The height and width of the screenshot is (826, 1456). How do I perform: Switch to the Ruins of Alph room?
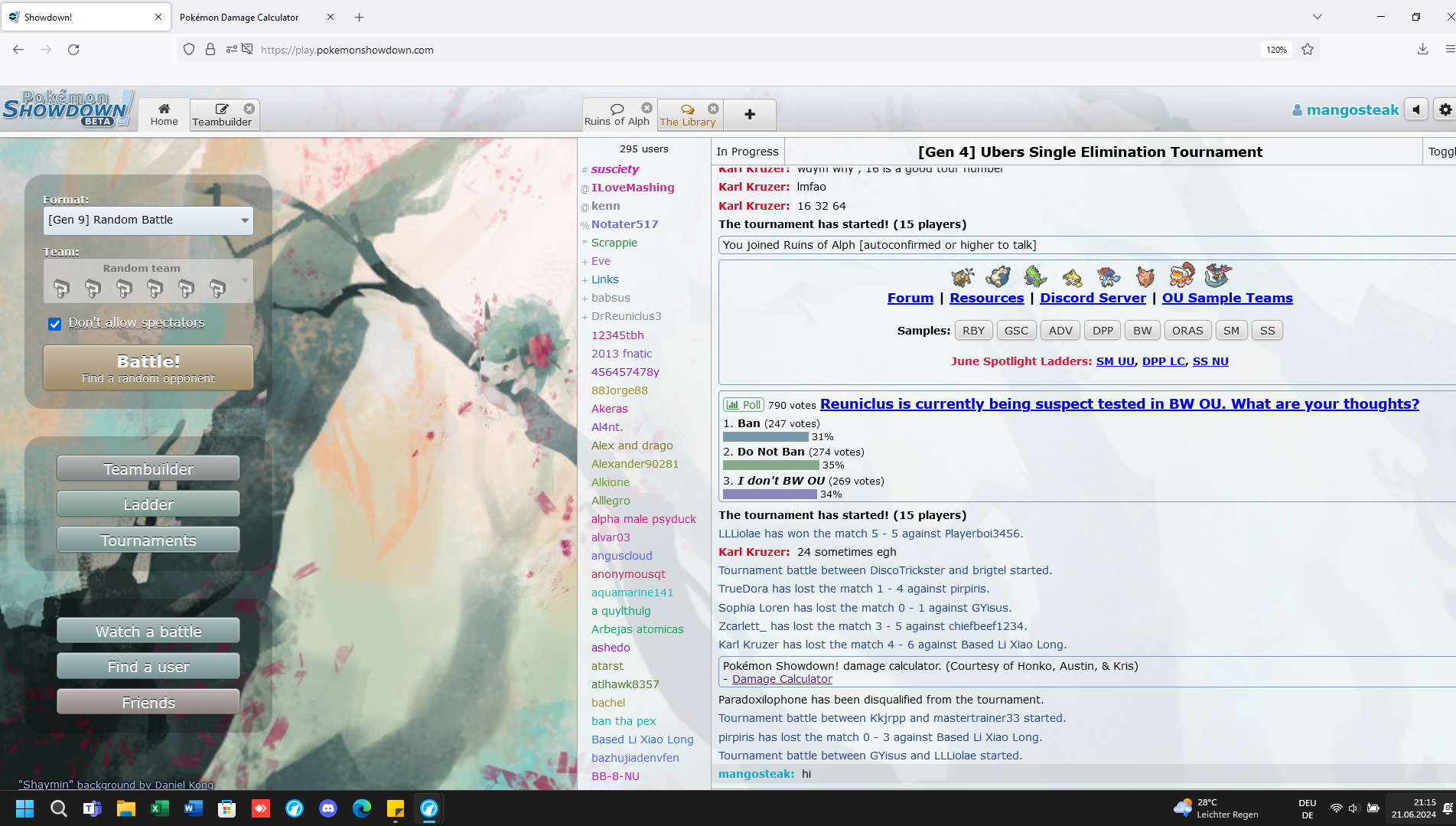coord(617,115)
